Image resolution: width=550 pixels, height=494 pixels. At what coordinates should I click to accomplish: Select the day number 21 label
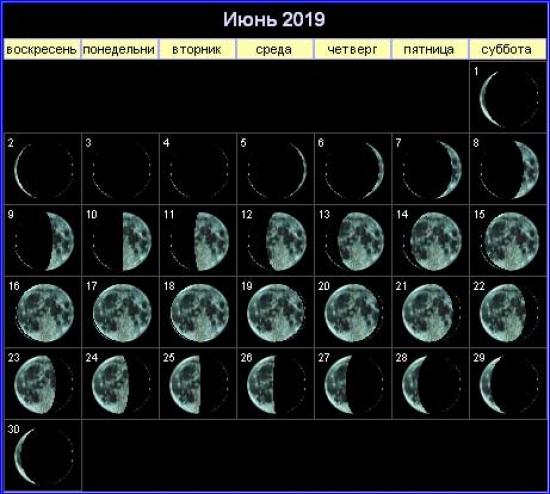pyautogui.click(x=401, y=286)
